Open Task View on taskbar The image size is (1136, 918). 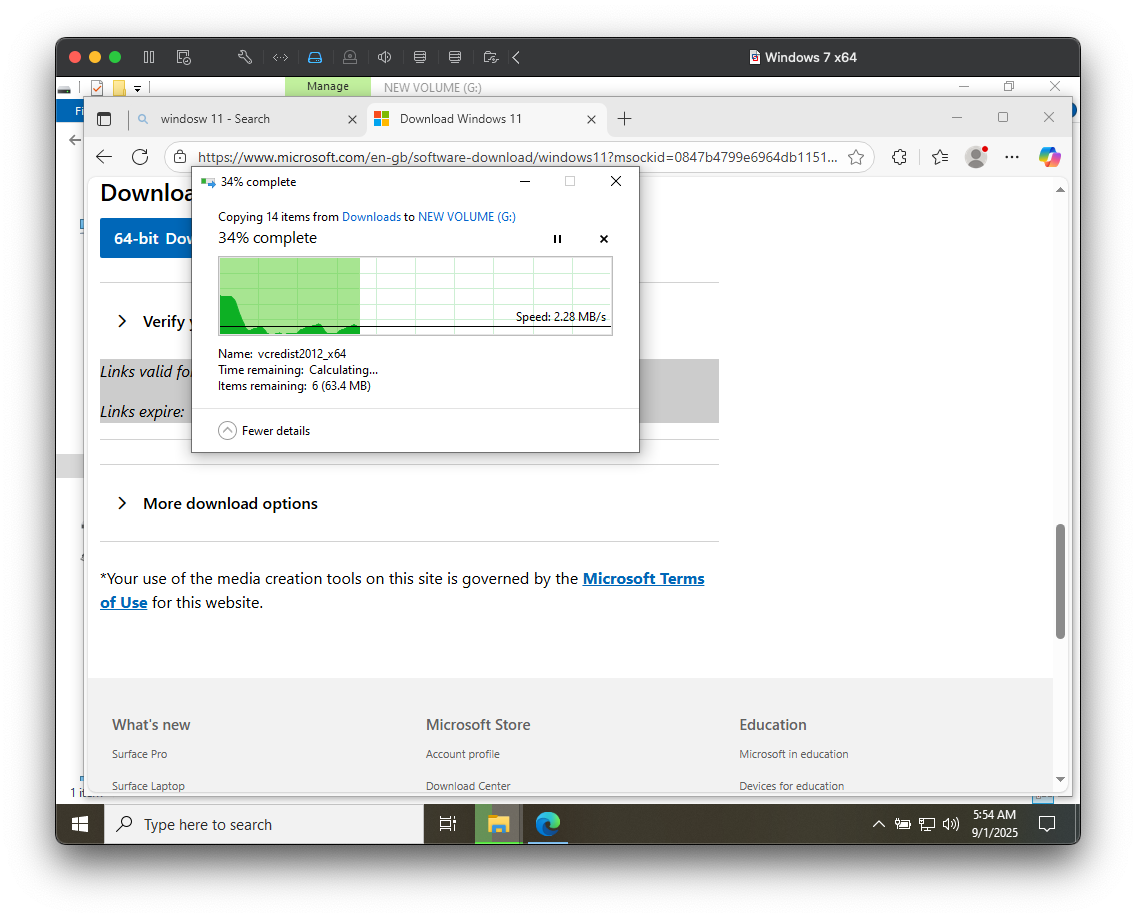448,824
